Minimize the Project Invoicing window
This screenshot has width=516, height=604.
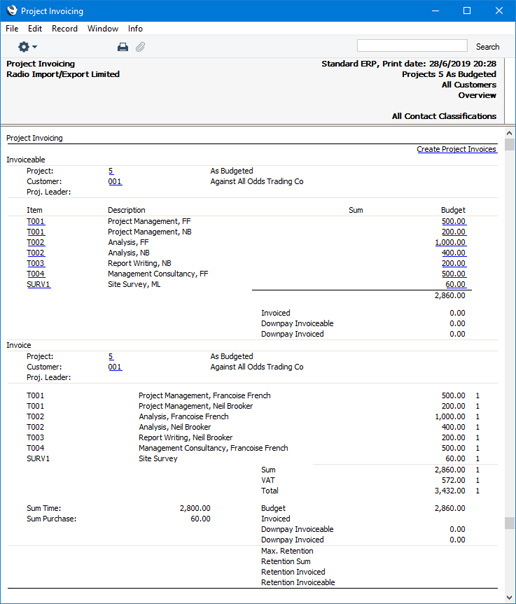pyautogui.click(x=435, y=10)
